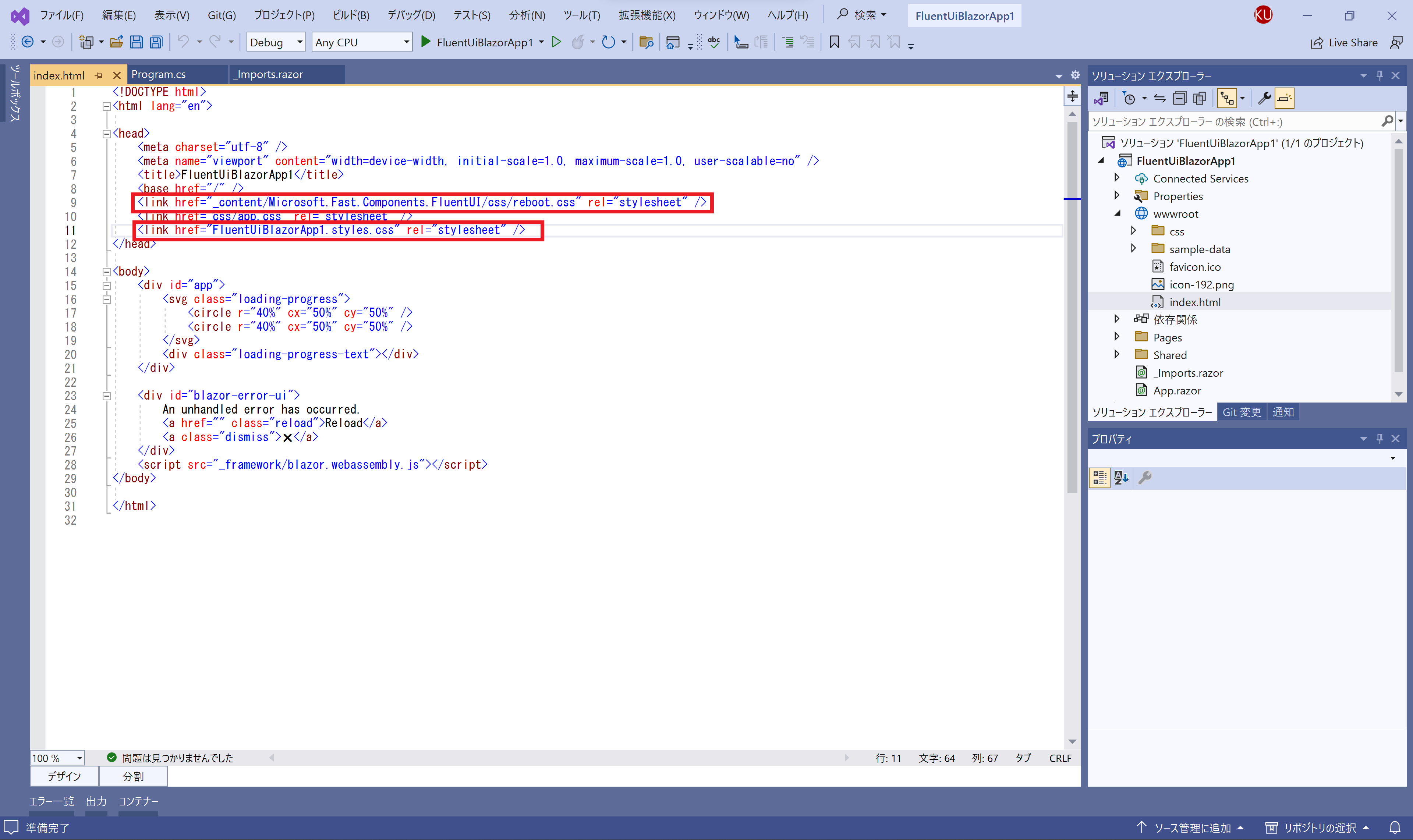
Task: Click the Undo arrow icon
Action: [x=183, y=42]
